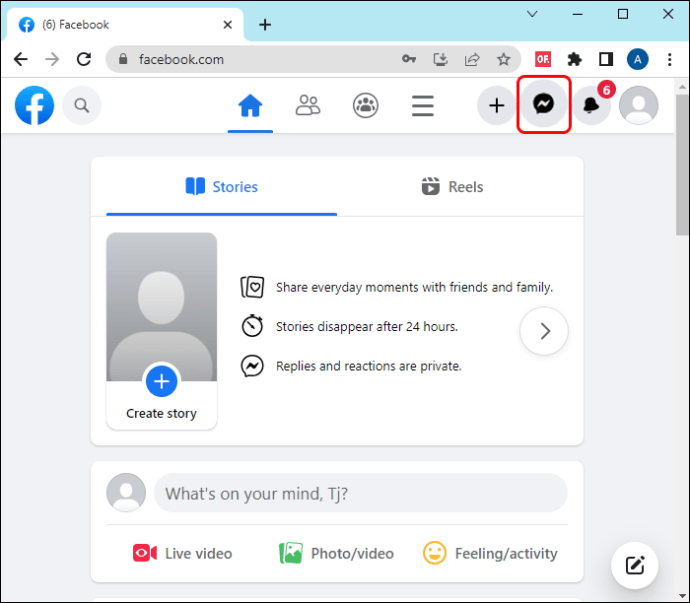
Task: Click the page vertical scrollbar thumb
Action: click(x=683, y=165)
